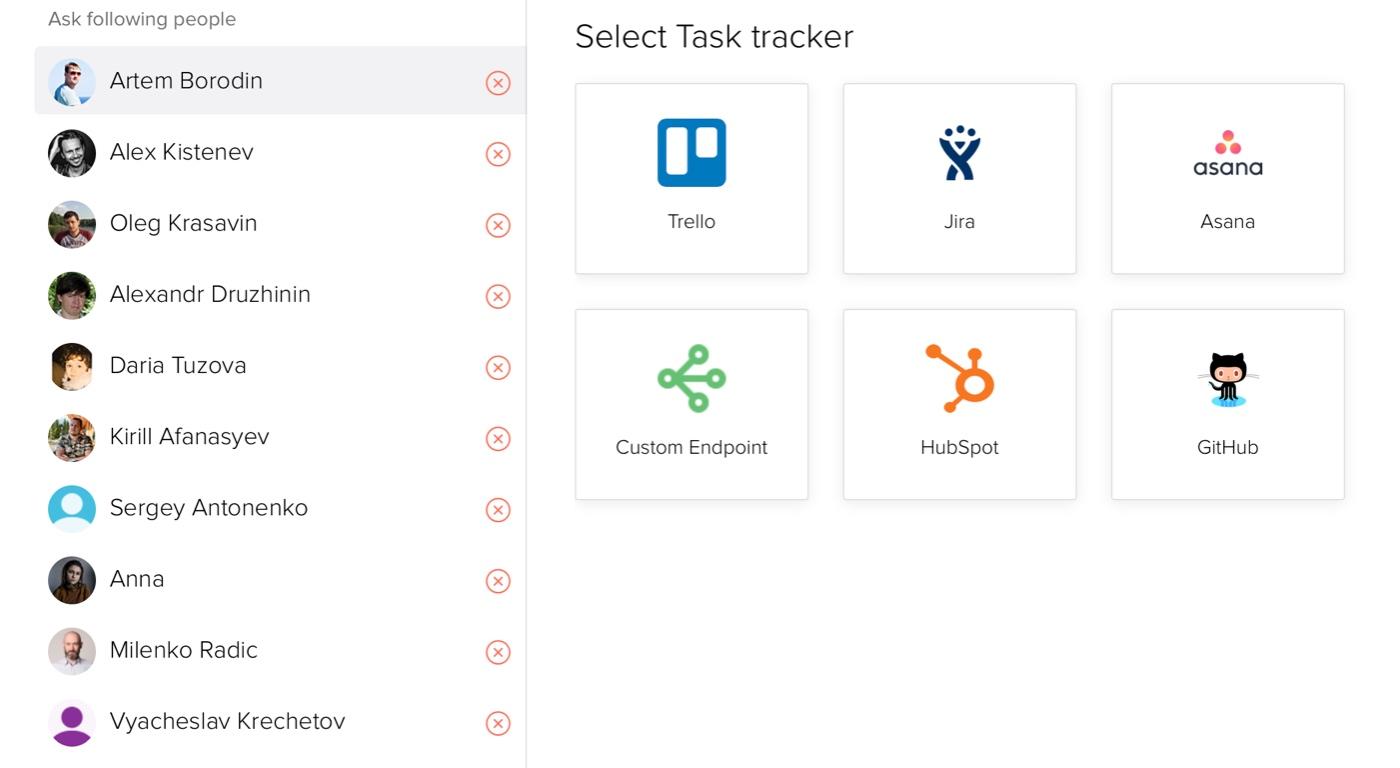The height and width of the screenshot is (768, 1400).
Task: Remove Alex Kistenev from the list
Action: 498,154
